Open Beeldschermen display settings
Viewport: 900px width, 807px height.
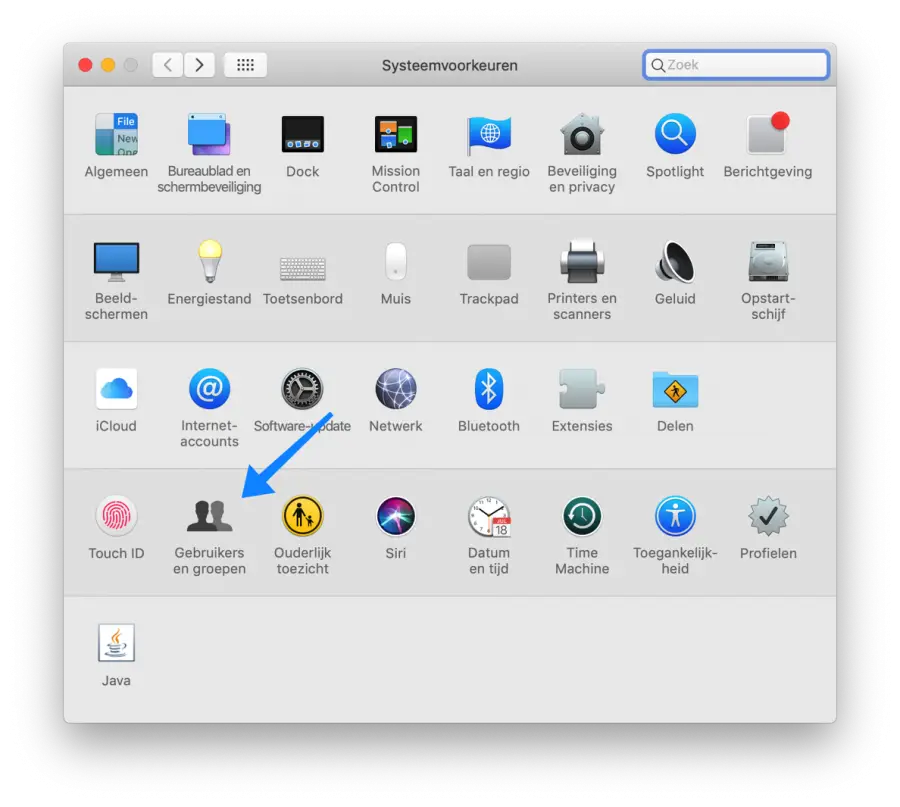point(116,262)
